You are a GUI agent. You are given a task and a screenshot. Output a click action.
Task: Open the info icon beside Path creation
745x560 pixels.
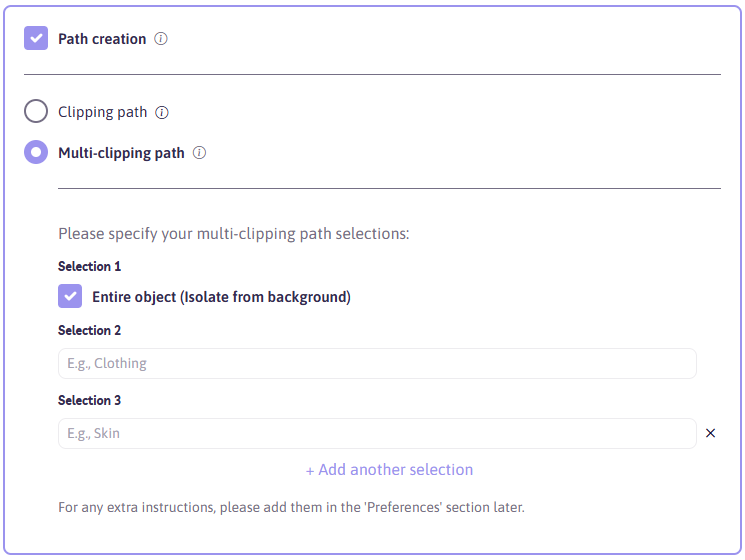point(161,38)
